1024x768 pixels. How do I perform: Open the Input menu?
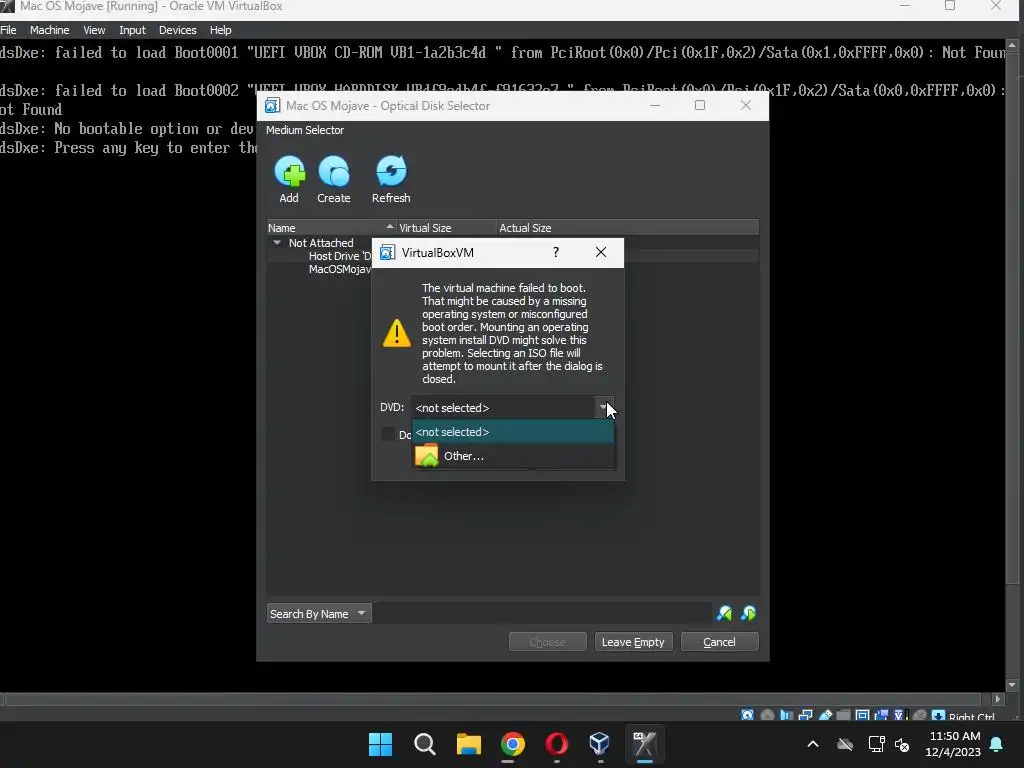[133, 30]
